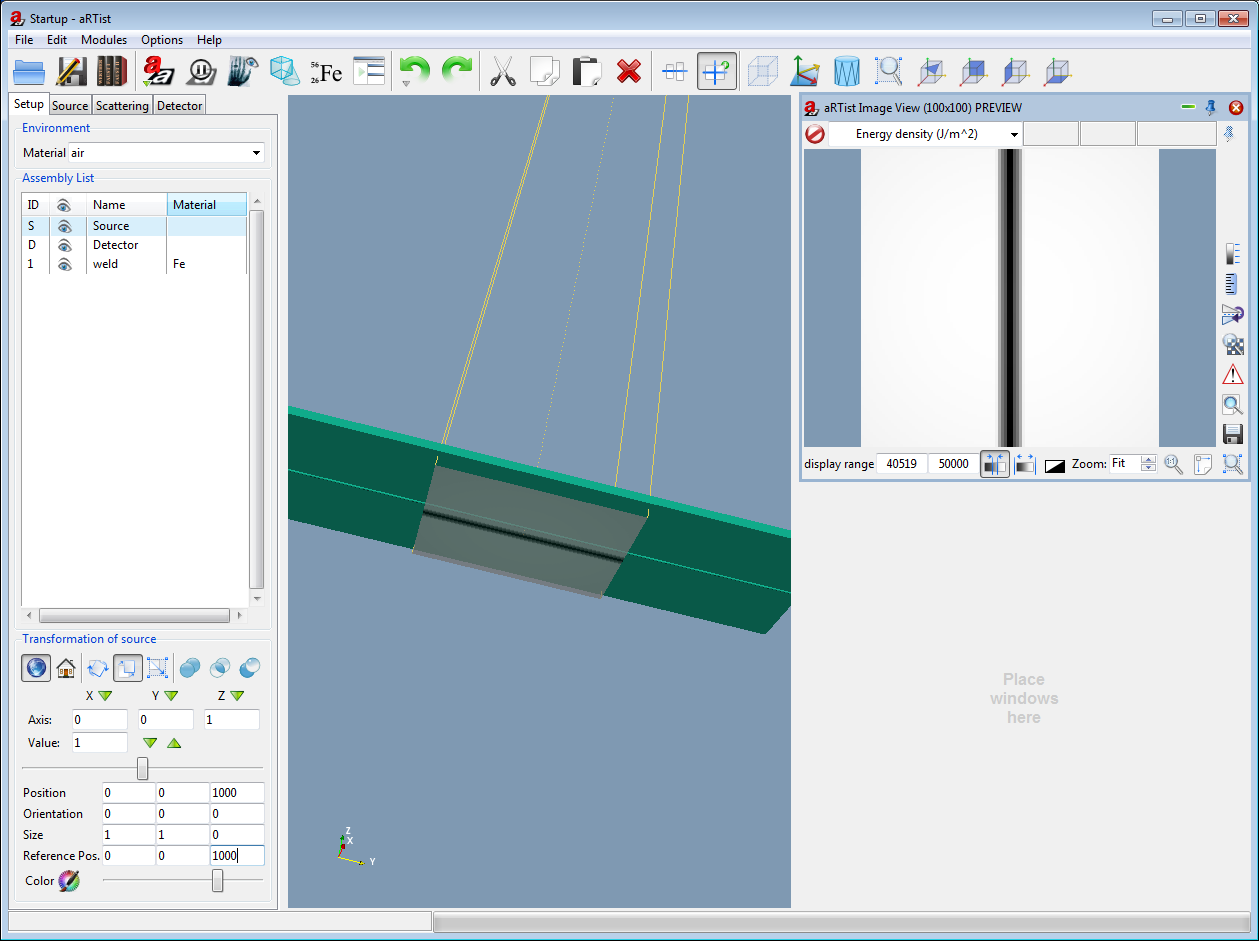Select the translate transformation mode icon
The height and width of the screenshot is (941, 1259).
pyautogui.click(x=128, y=667)
